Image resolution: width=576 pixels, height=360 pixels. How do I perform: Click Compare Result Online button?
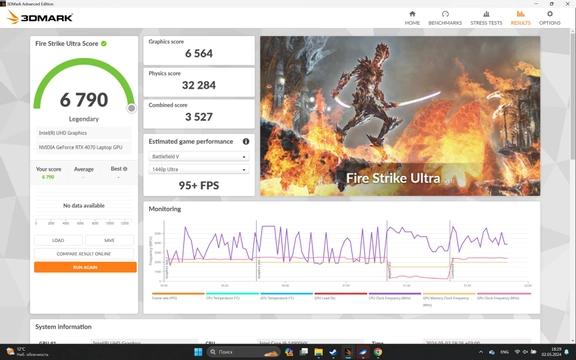[x=84, y=254]
